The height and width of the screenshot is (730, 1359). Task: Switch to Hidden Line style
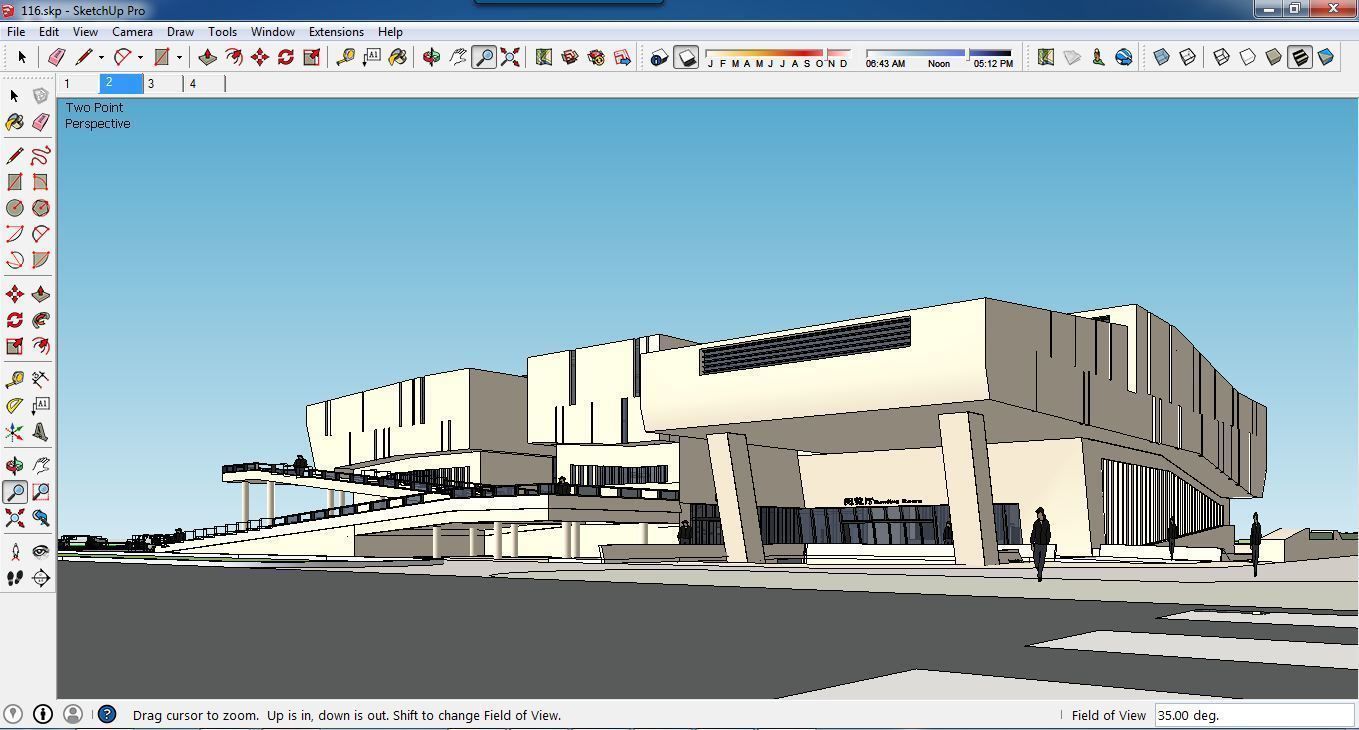[x=1248, y=57]
